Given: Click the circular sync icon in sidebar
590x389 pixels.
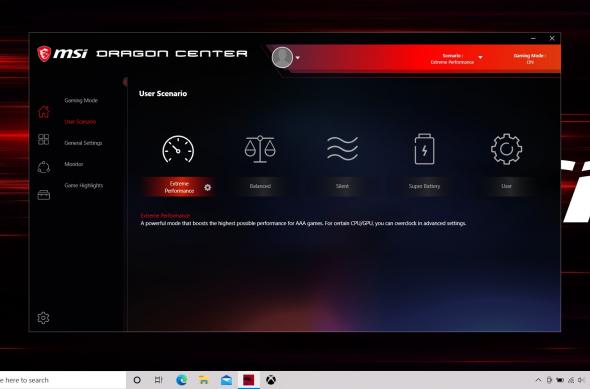Looking at the screenshot, I should (x=44, y=167).
